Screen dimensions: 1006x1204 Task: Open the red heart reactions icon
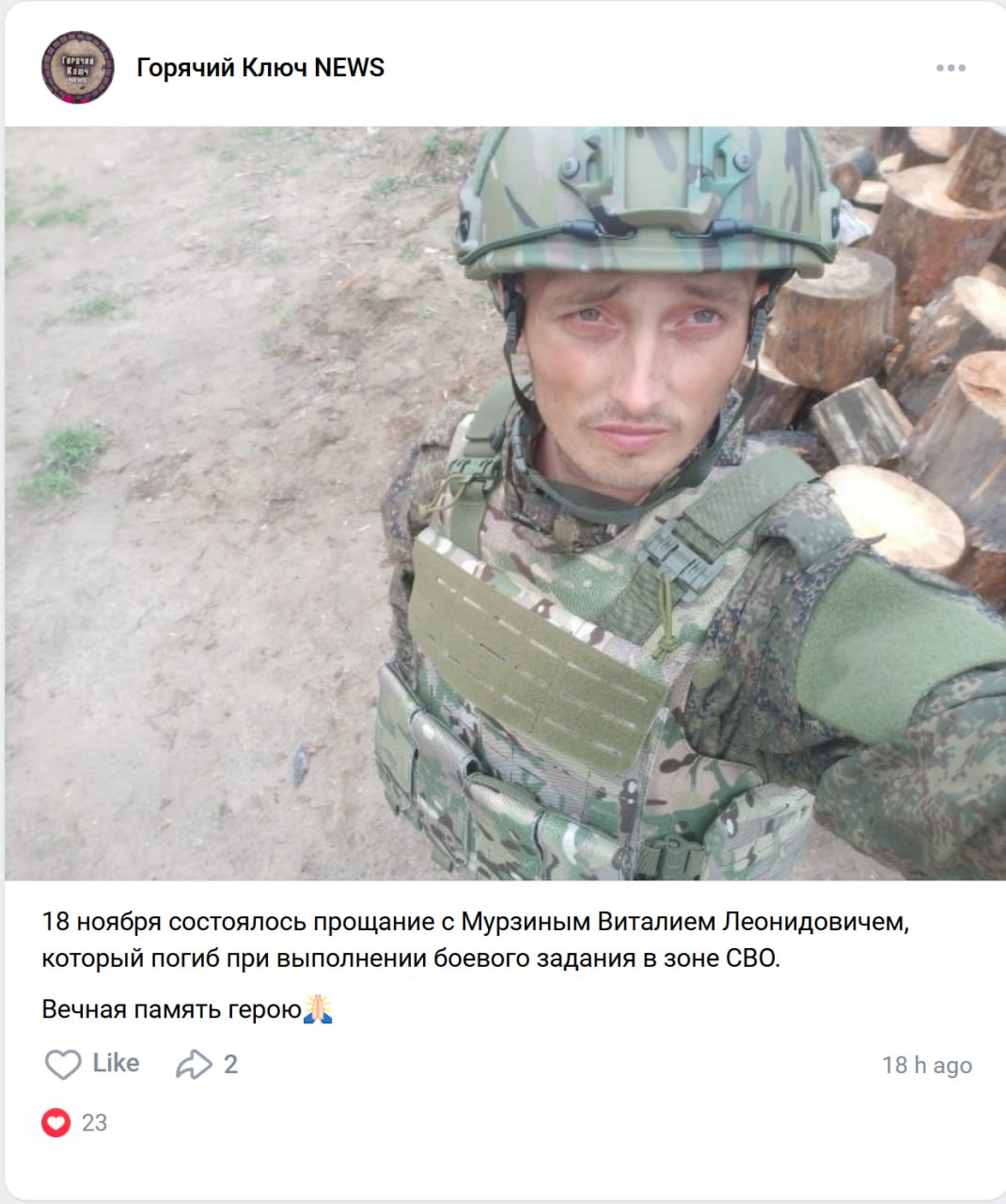(x=56, y=1122)
